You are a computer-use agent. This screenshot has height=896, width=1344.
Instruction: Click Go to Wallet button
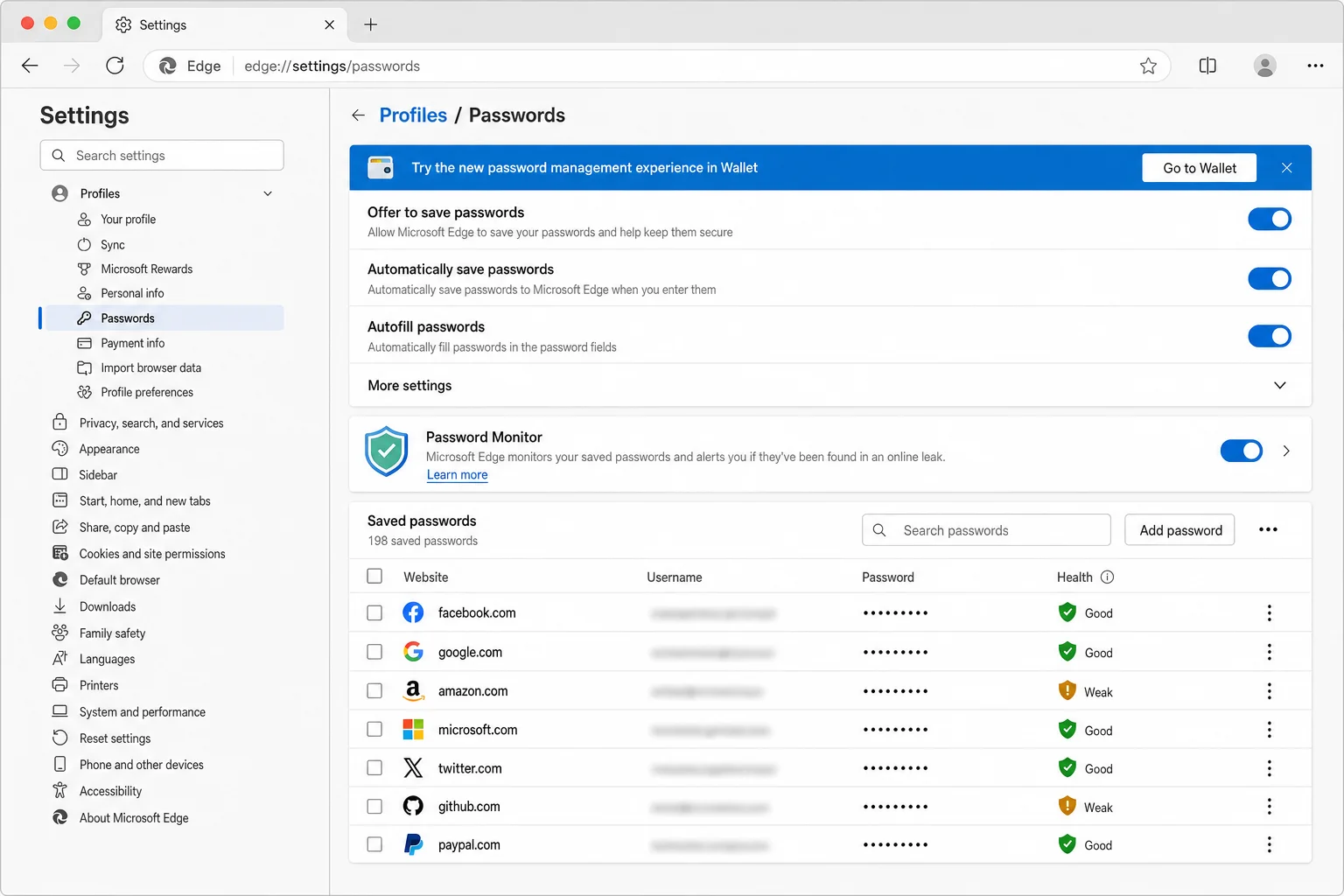click(x=1199, y=168)
